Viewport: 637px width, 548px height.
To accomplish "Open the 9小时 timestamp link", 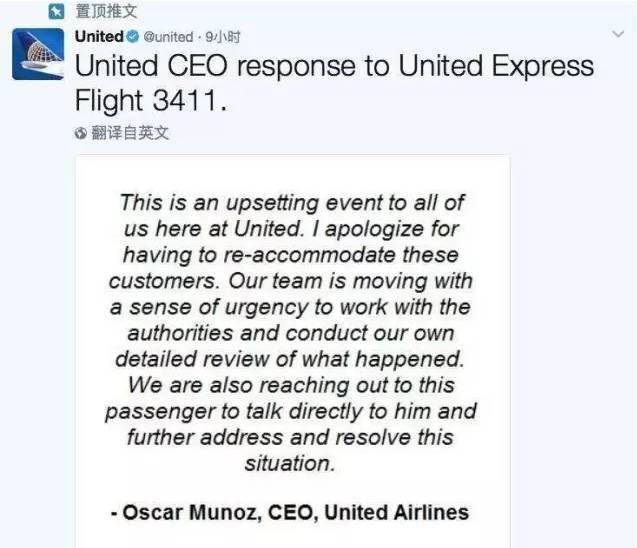I will (x=223, y=37).
